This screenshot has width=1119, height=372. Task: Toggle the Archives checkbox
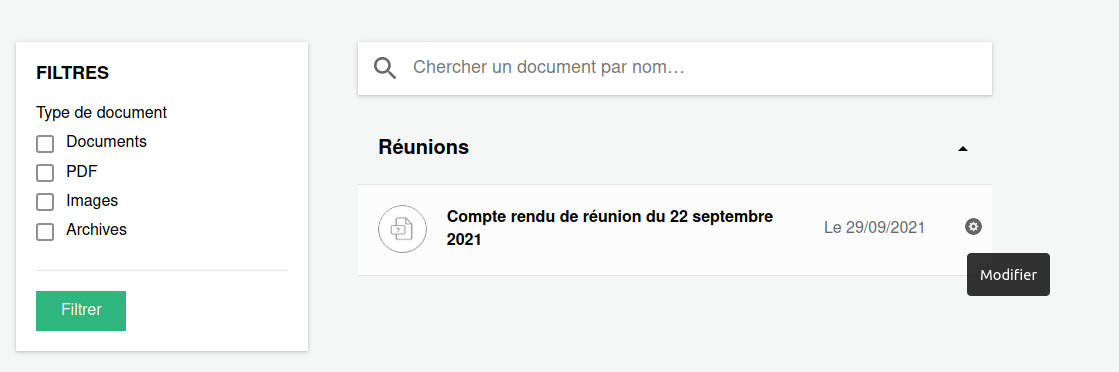[45, 232]
